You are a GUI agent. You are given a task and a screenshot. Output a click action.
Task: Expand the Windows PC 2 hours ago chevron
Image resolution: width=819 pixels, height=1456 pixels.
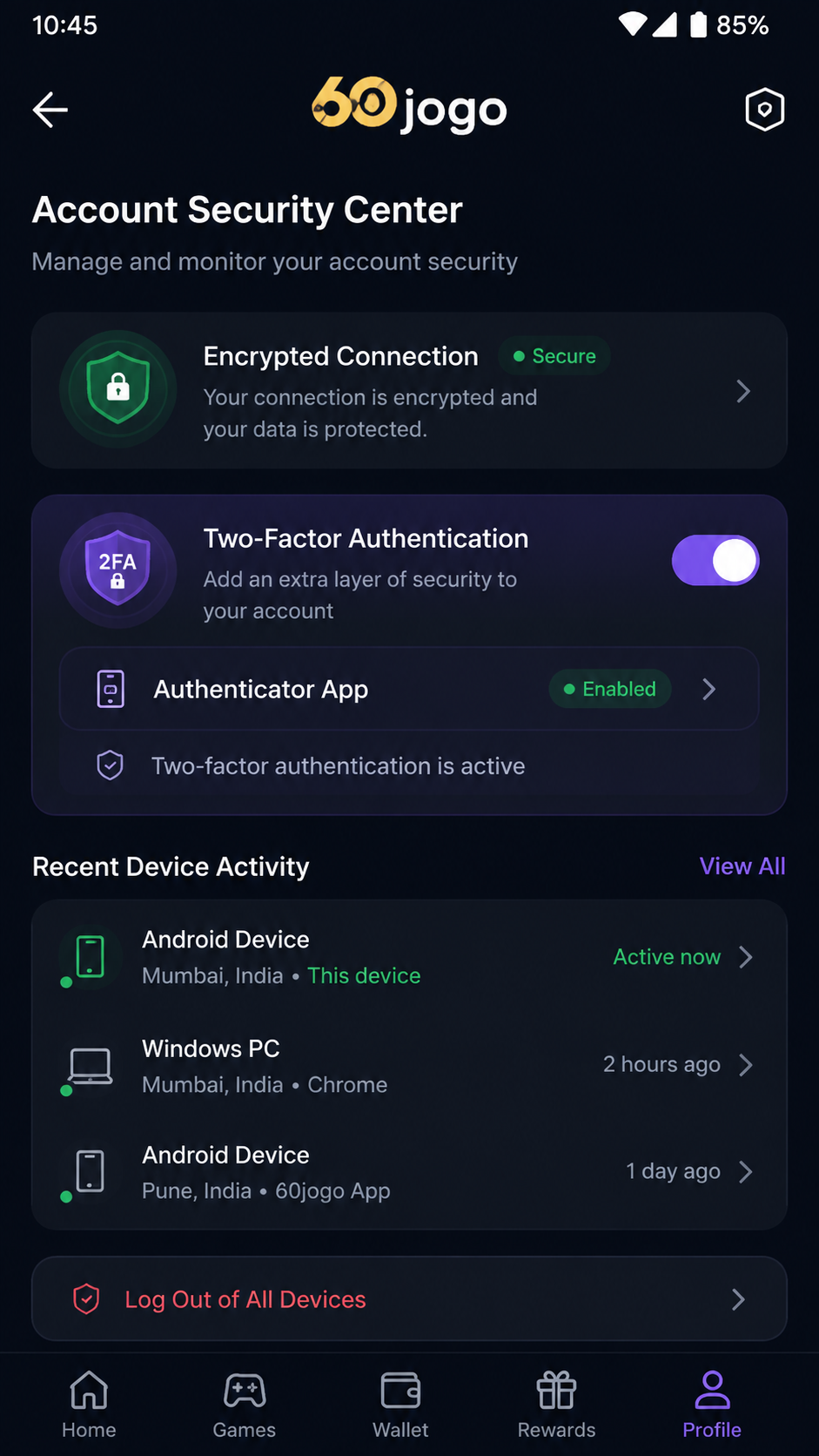[746, 1065]
